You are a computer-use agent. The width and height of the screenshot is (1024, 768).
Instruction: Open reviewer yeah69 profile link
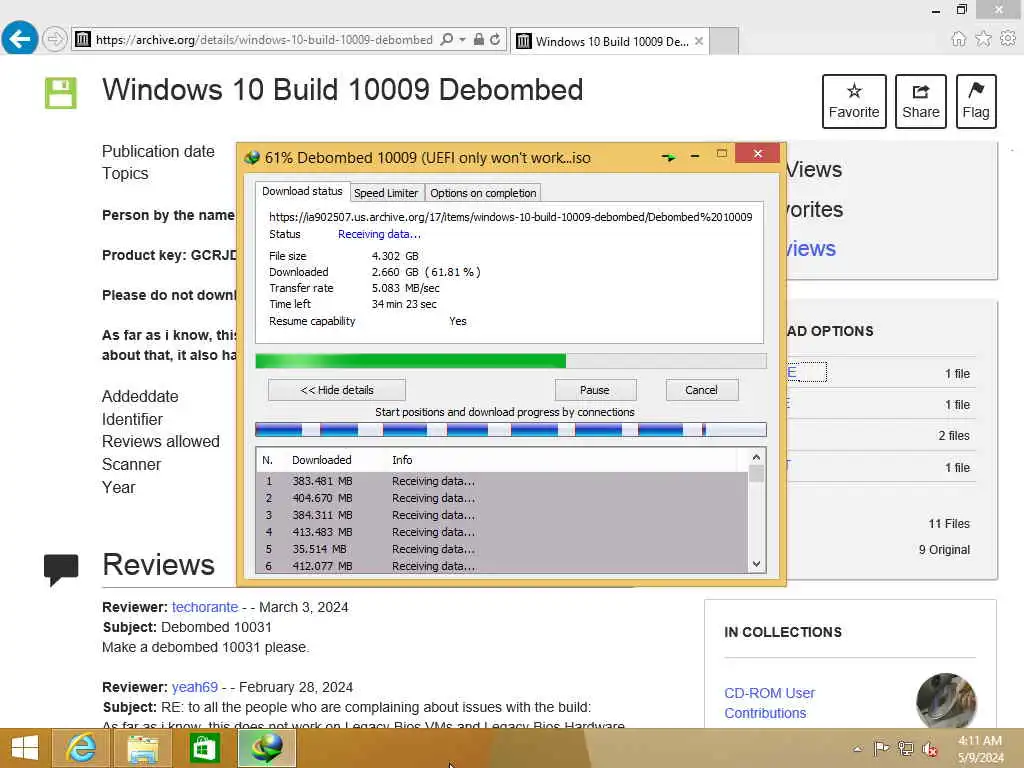[195, 687]
